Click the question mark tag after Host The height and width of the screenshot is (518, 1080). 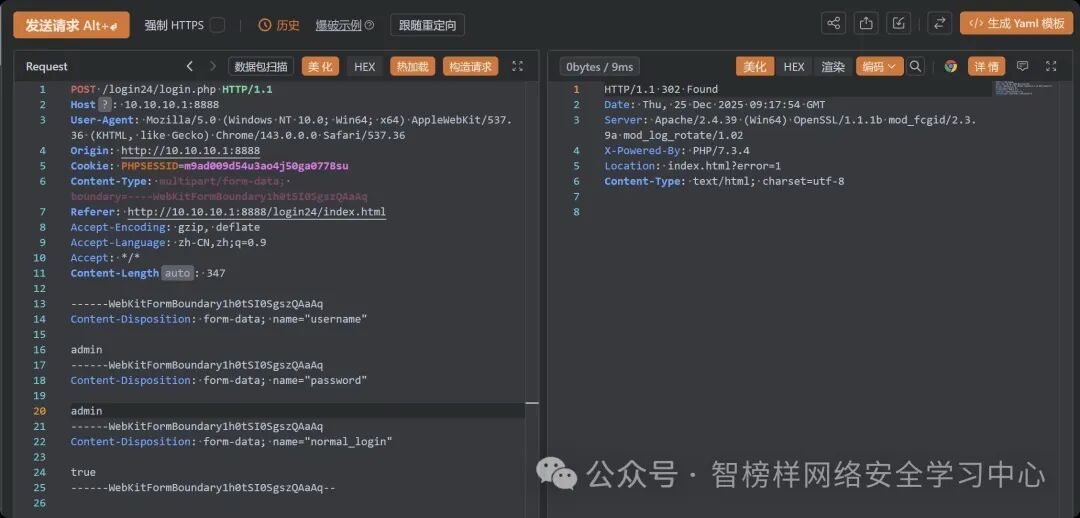click(x=105, y=105)
